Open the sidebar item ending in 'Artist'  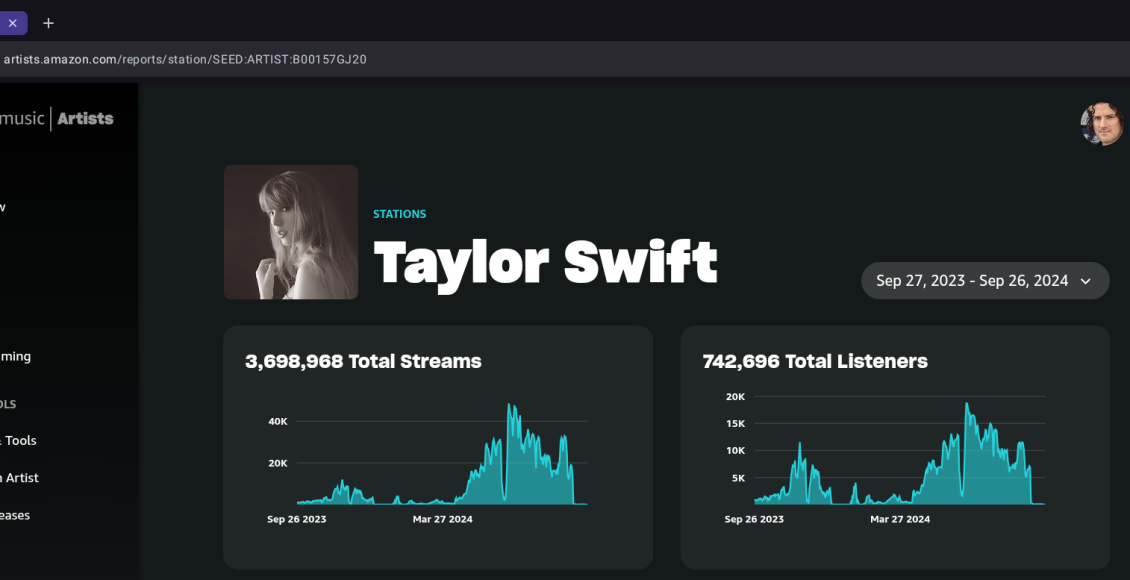coord(20,478)
